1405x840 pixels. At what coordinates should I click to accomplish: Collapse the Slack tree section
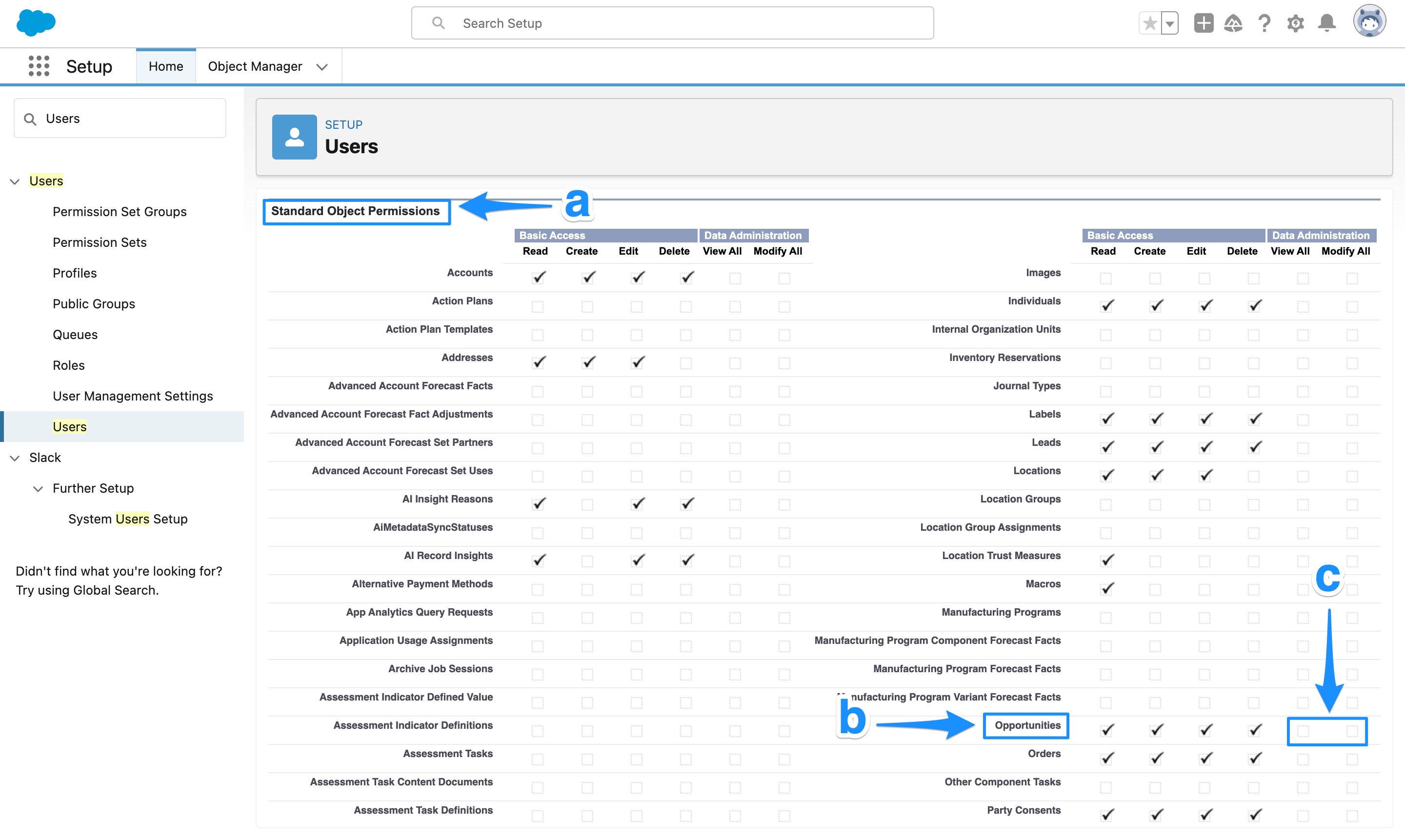tap(14, 458)
